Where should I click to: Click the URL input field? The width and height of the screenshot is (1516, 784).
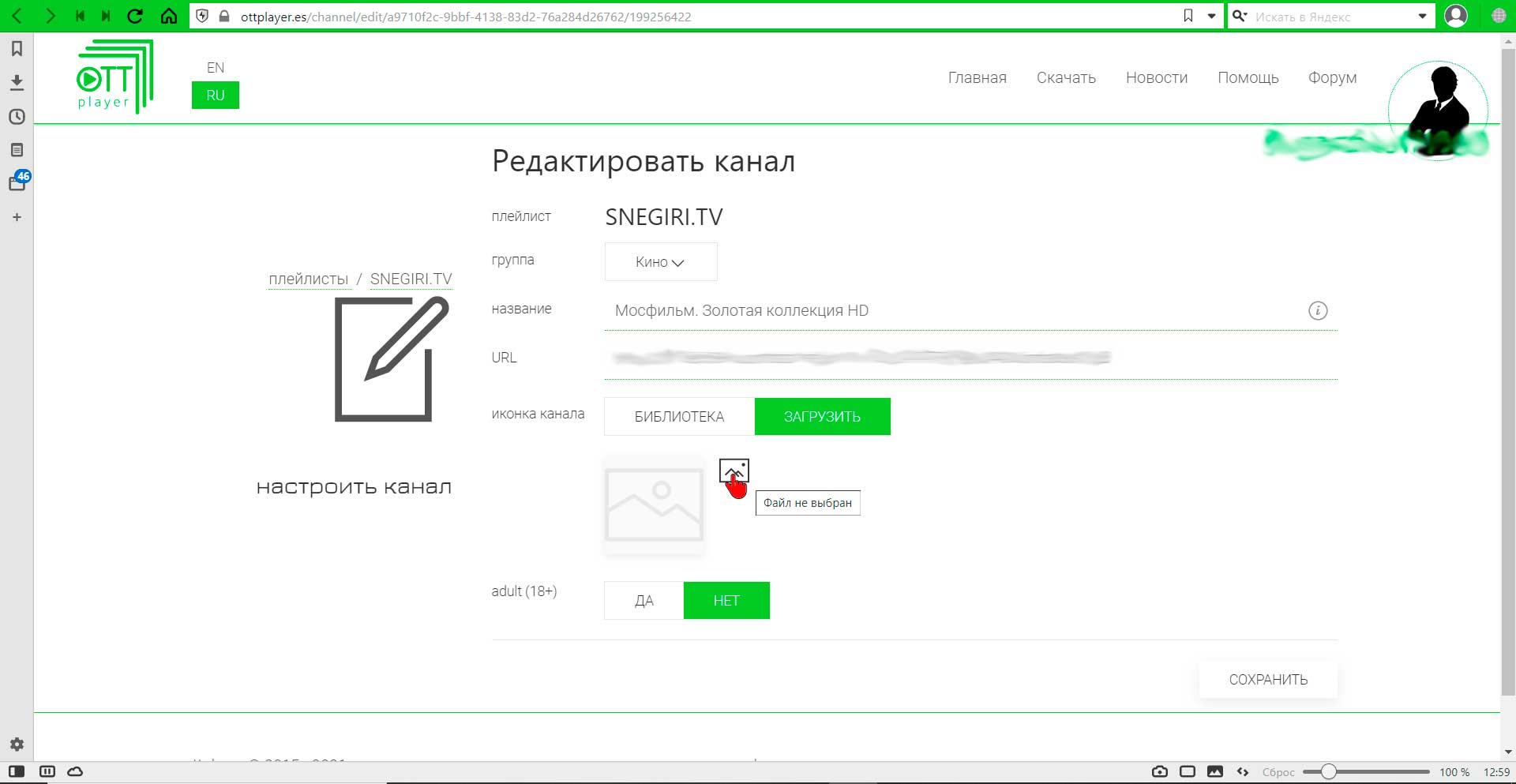click(x=971, y=358)
